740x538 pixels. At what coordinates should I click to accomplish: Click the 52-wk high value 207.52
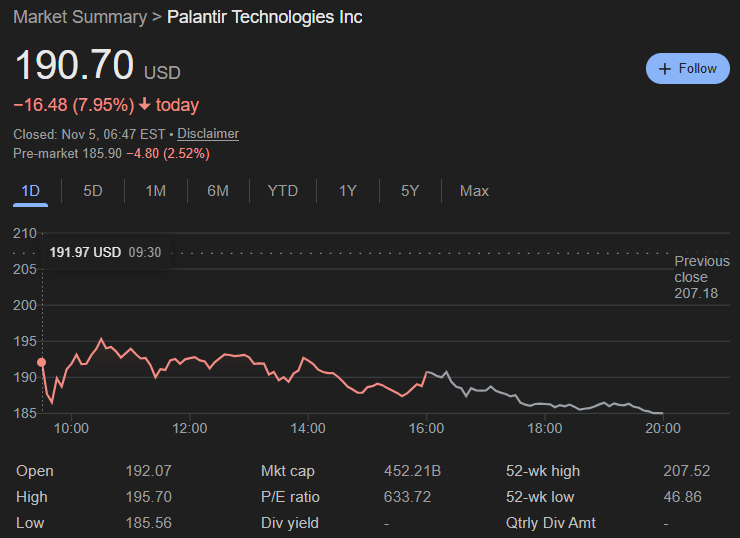[x=686, y=471]
